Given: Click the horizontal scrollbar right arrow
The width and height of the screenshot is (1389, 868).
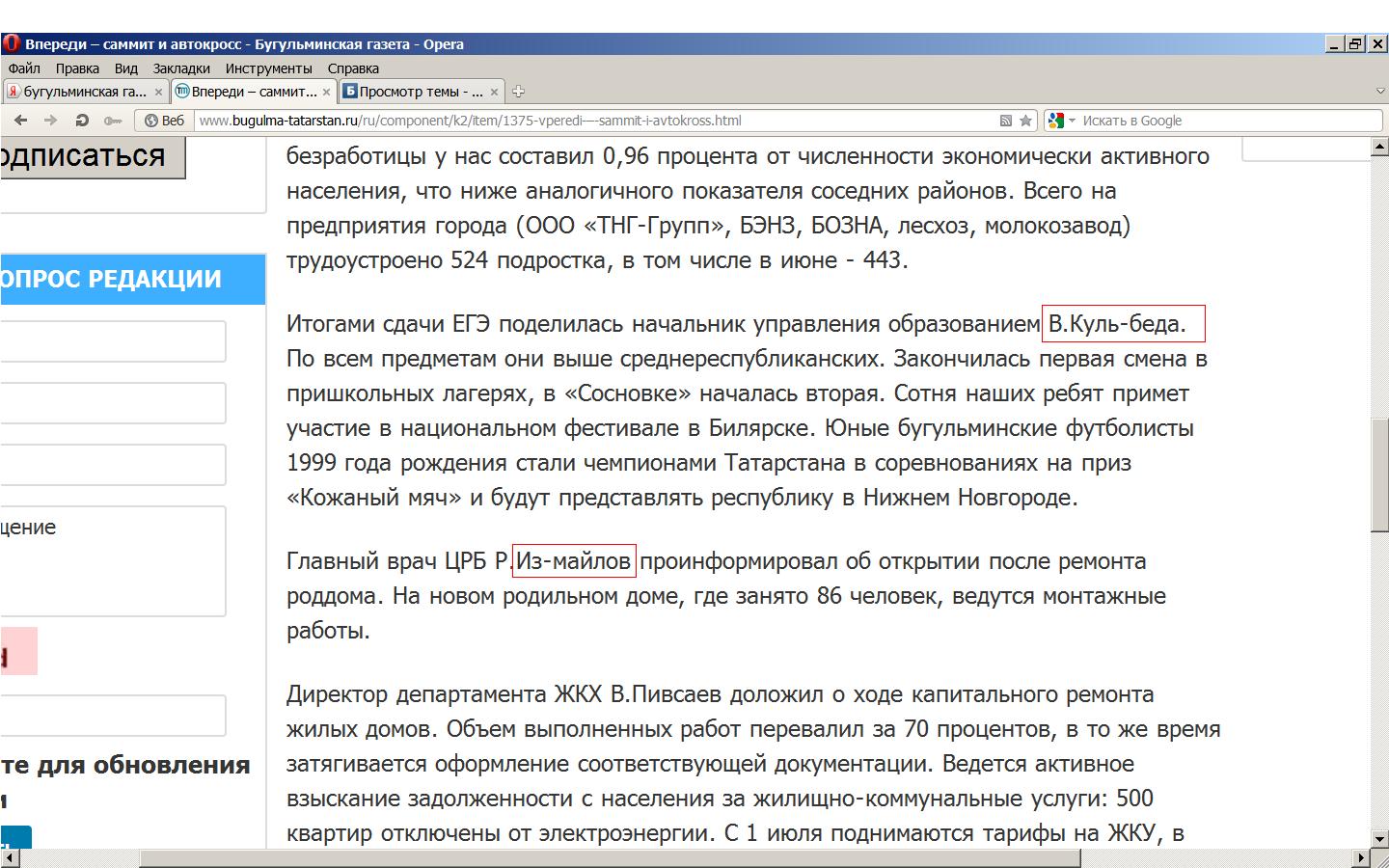Looking at the screenshot, I should click(1361, 858).
